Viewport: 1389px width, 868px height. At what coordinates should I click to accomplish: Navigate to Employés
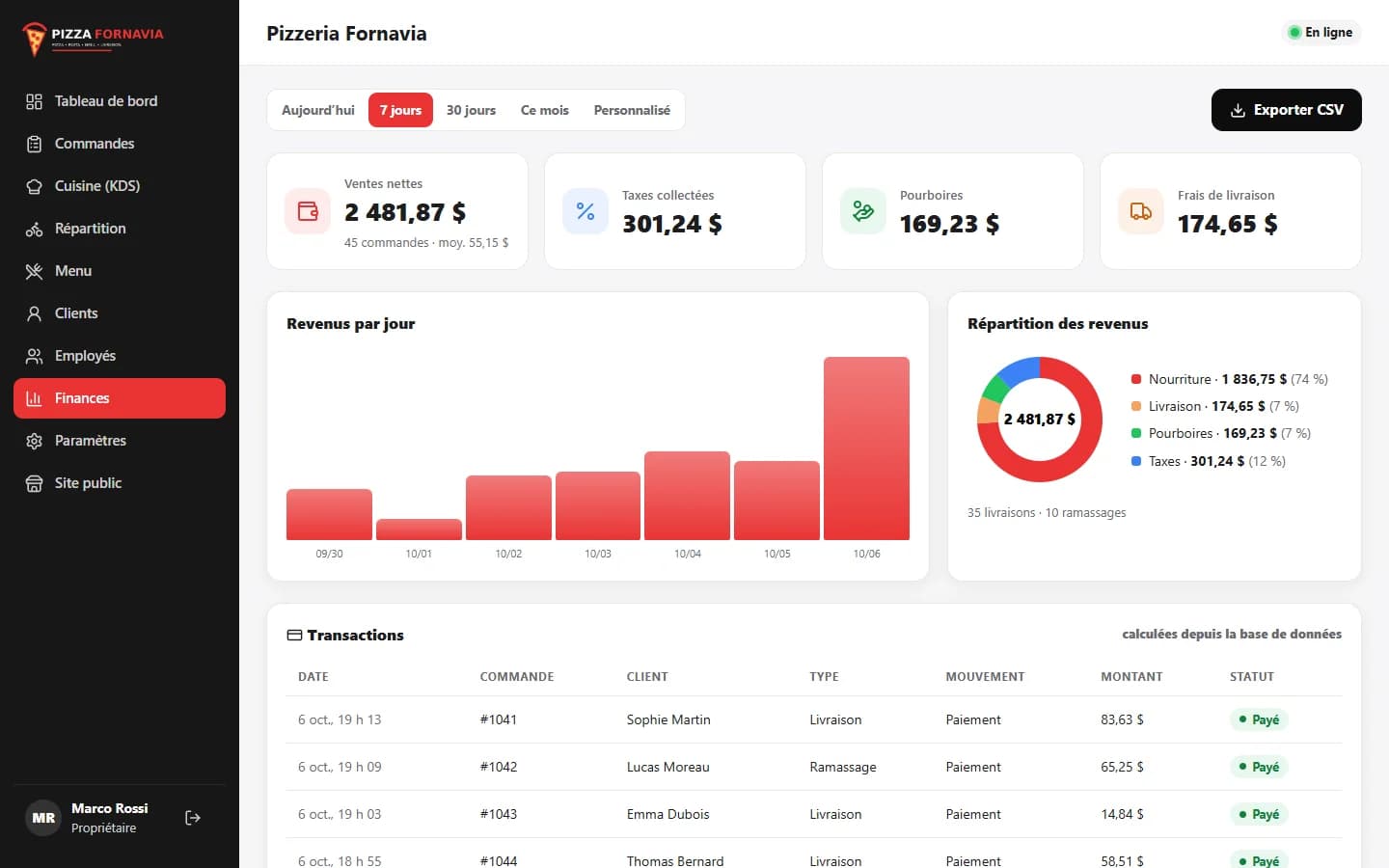click(120, 356)
